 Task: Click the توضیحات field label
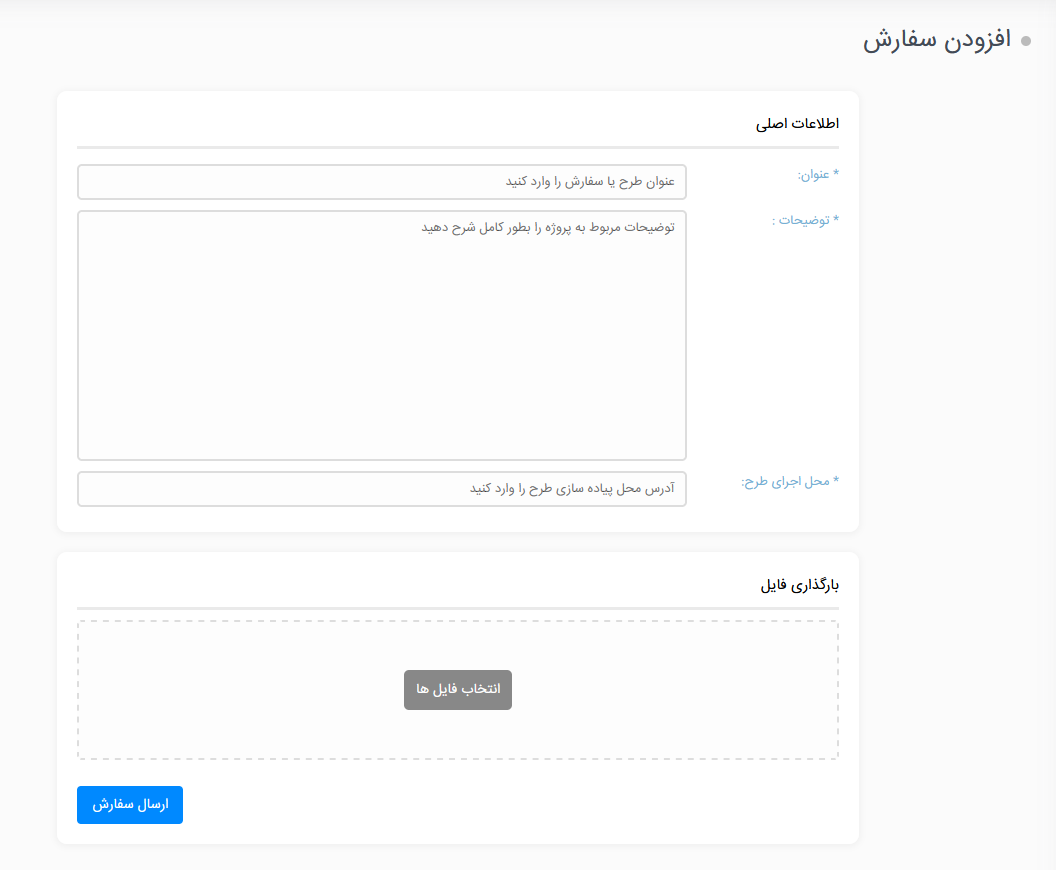[x=805, y=220]
